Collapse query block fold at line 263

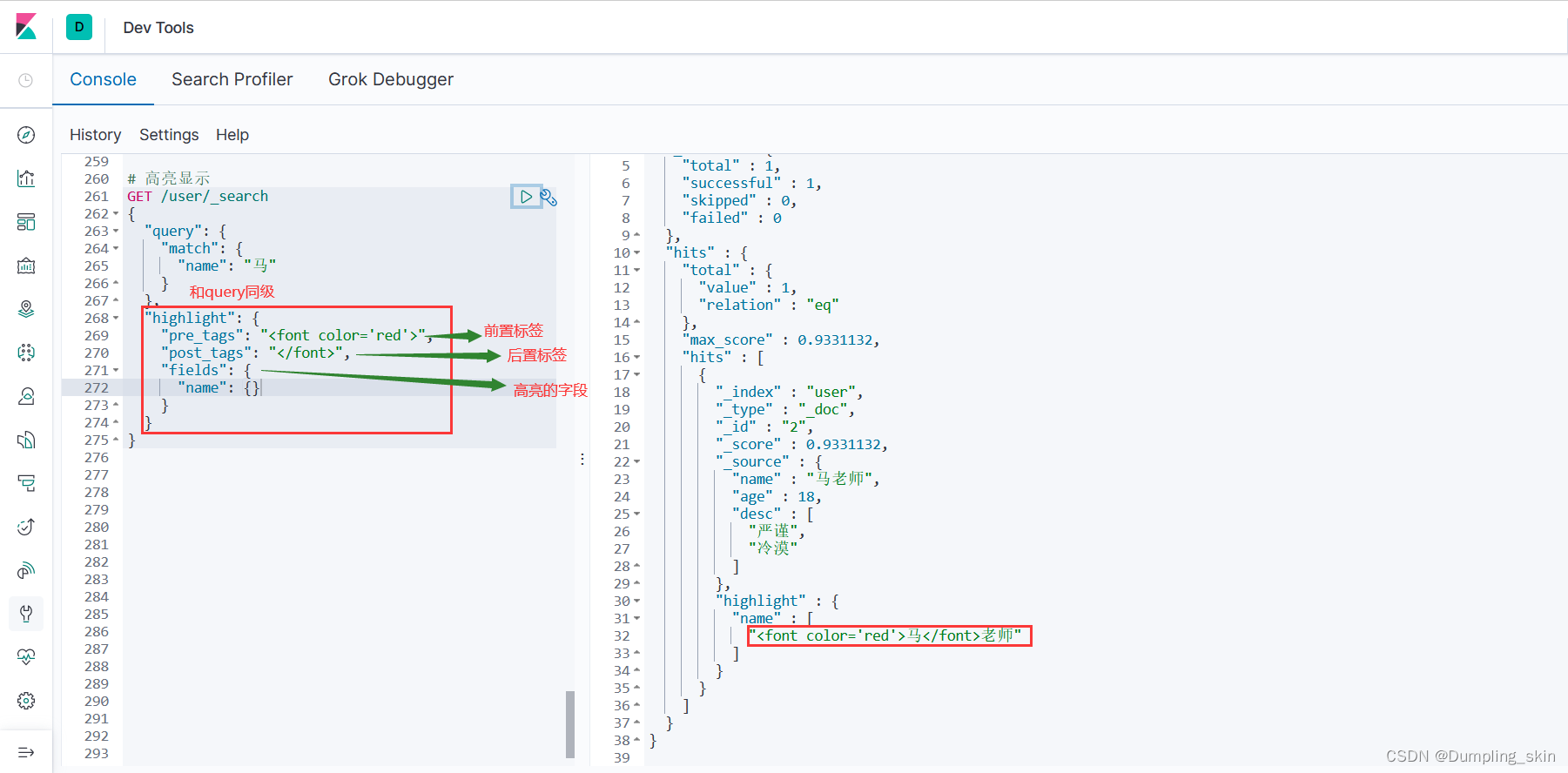tap(116, 232)
